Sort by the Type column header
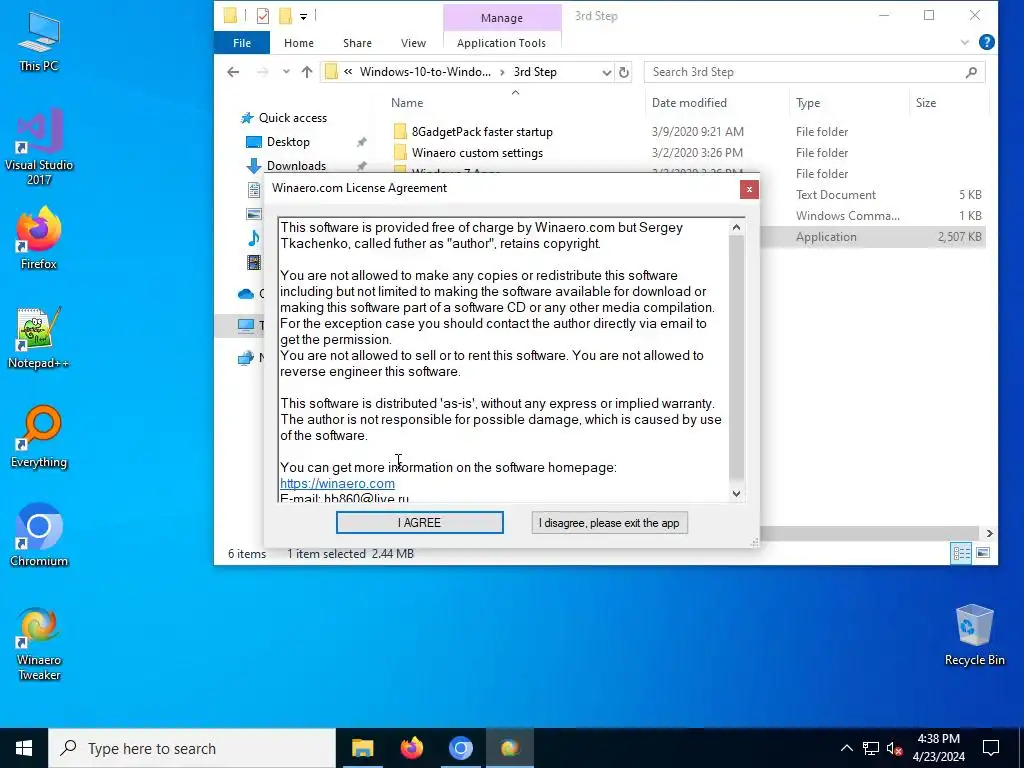This screenshot has width=1024, height=768. pyautogui.click(x=808, y=103)
